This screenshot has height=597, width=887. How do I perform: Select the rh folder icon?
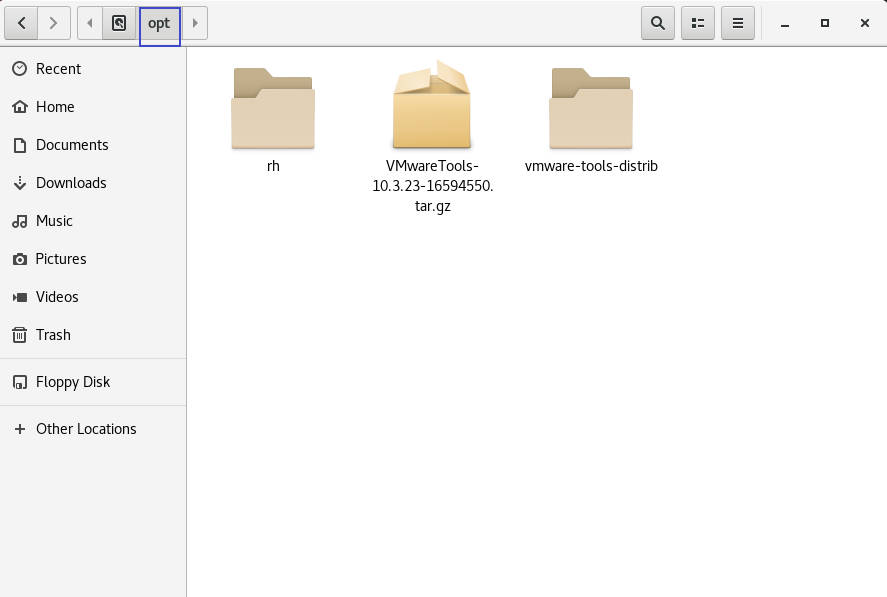coord(273,108)
